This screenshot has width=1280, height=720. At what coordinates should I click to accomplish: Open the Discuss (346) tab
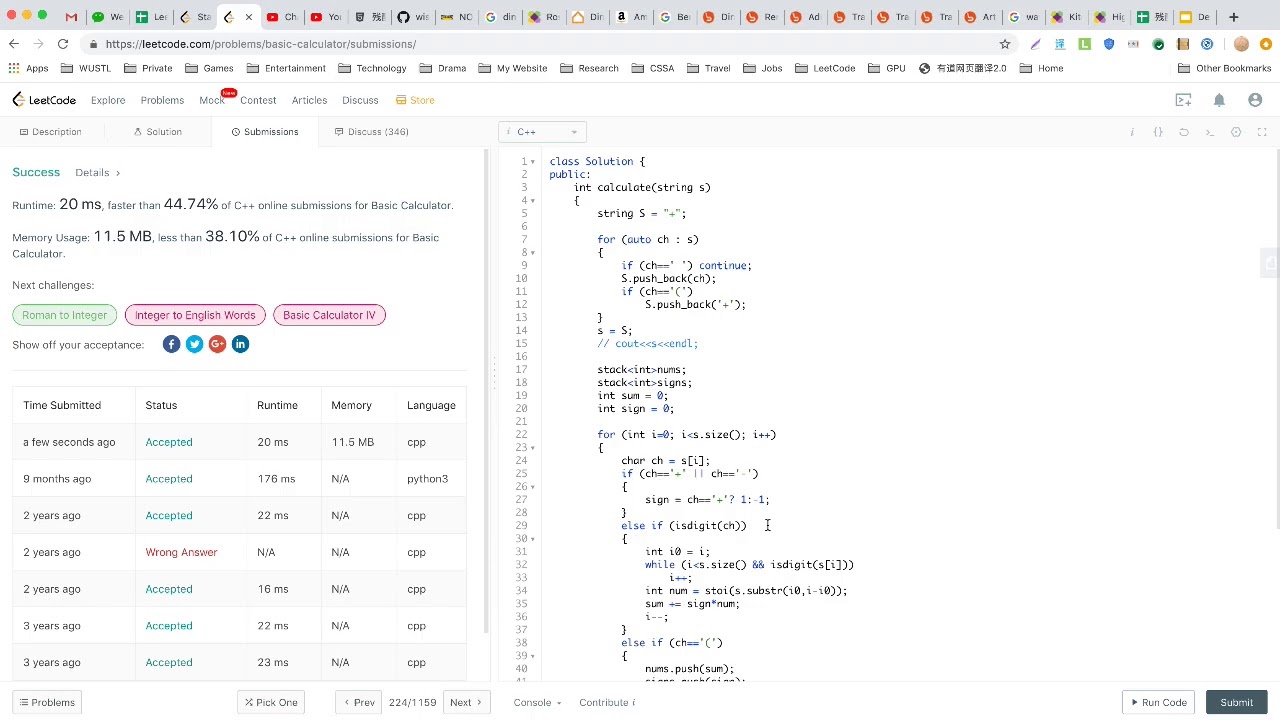372,132
